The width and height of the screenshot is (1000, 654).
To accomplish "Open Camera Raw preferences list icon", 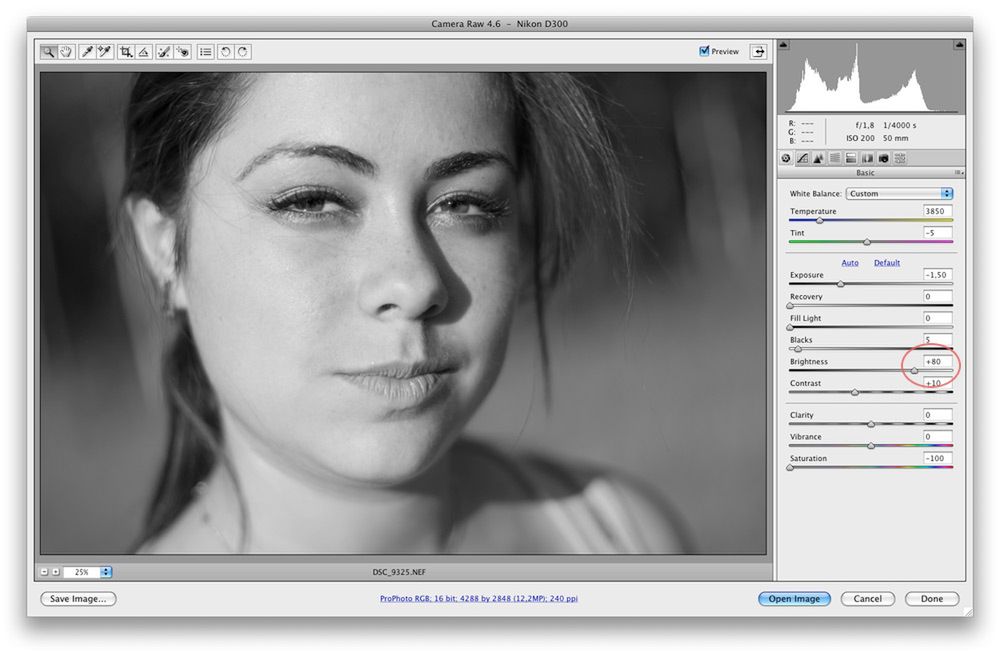I will click(205, 52).
